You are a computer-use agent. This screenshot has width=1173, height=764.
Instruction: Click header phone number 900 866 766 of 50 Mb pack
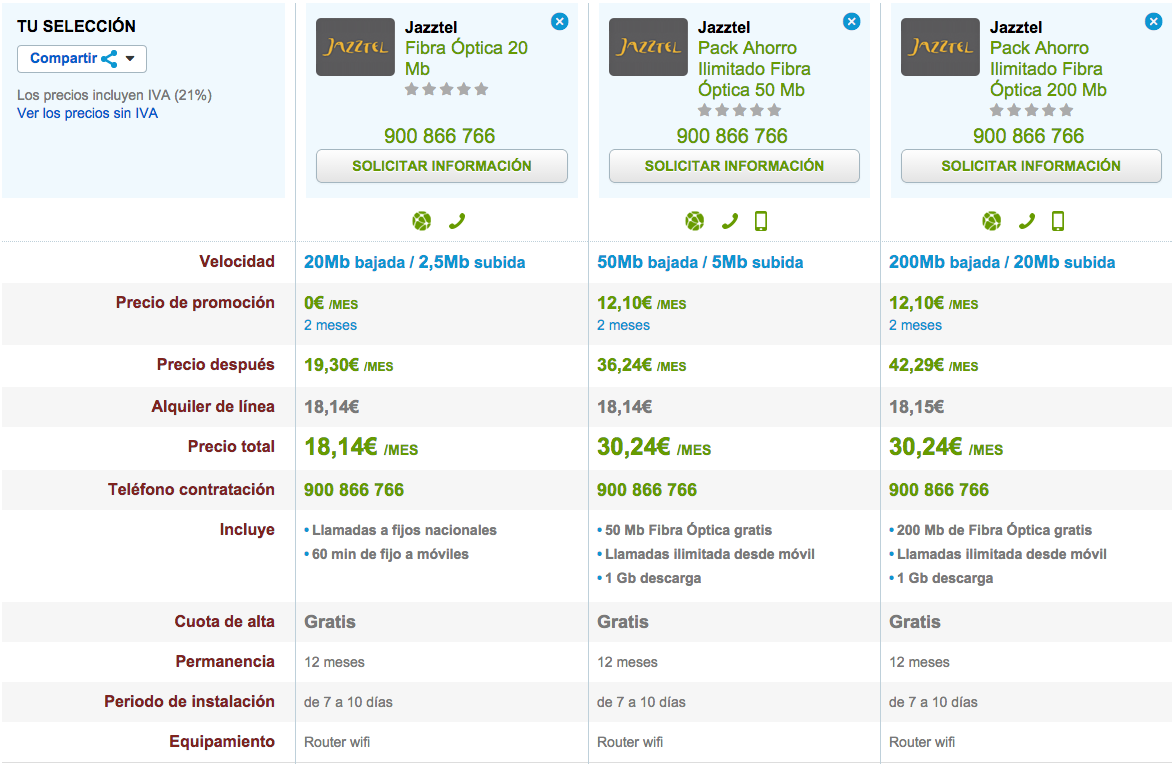coord(732,135)
